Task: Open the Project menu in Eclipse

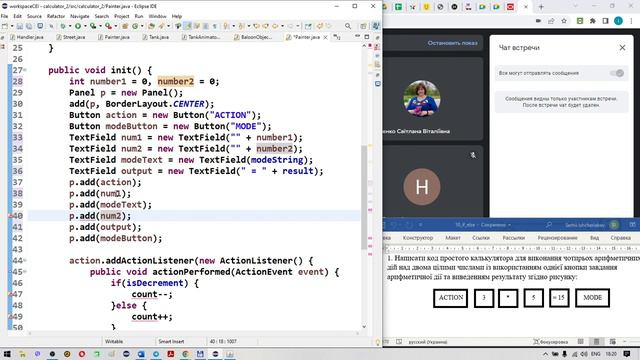Action: tap(122, 16)
